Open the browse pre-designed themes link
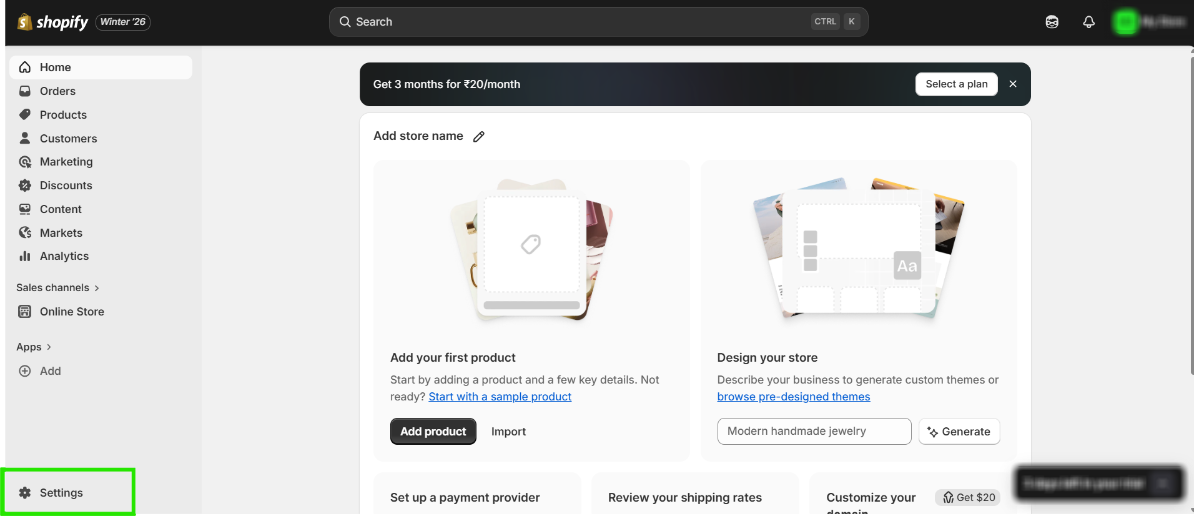 793,397
